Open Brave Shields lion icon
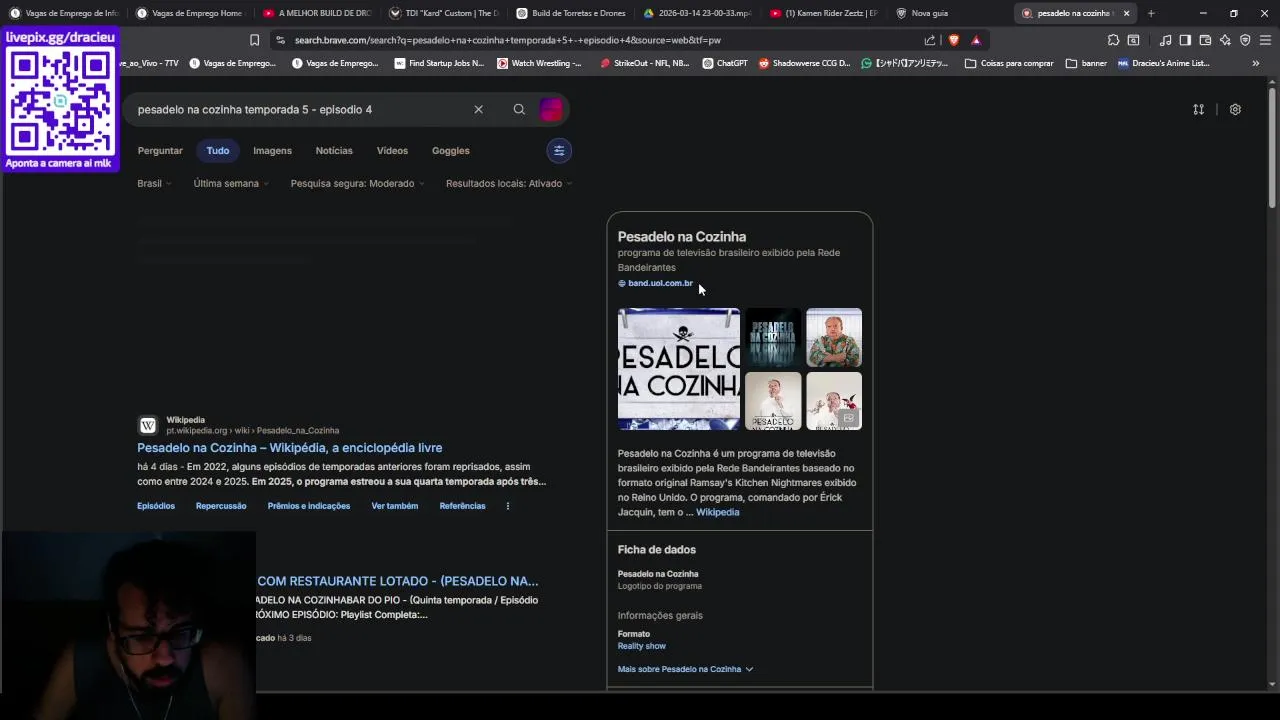 click(953, 40)
